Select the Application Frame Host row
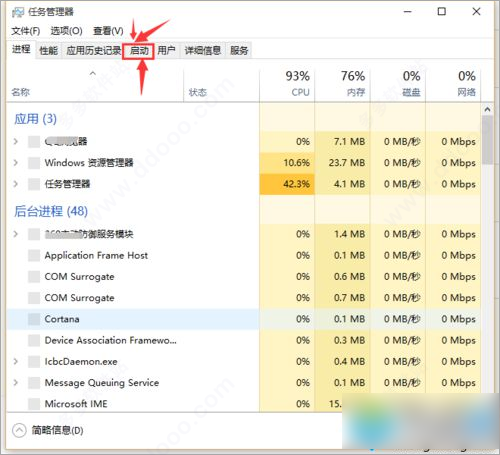 click(x=243, y=255)
